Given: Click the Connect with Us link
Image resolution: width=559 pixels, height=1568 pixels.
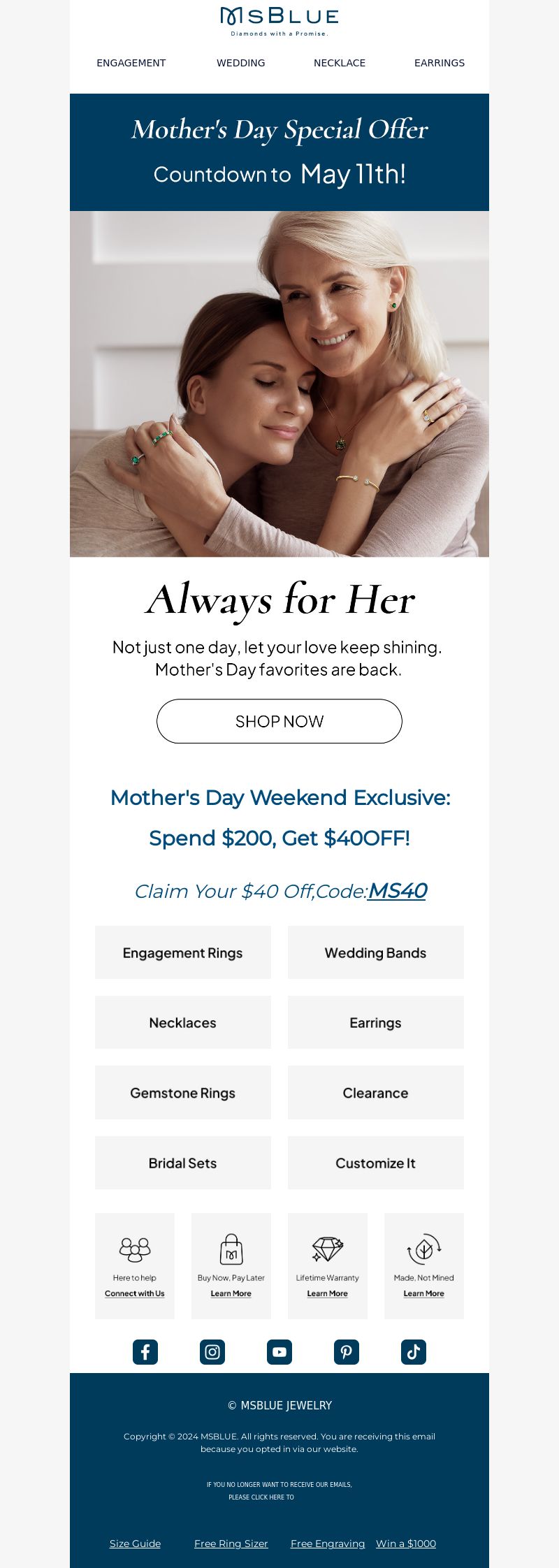Looking at the screenshot, I should coord(135,1293).
